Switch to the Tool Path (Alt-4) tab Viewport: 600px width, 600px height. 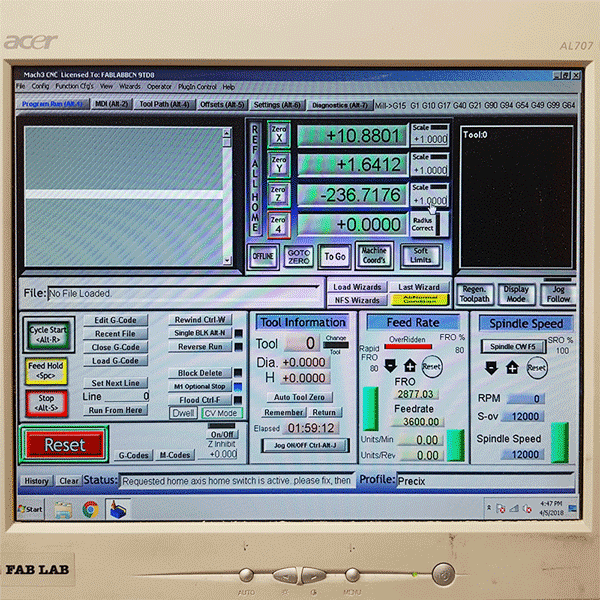click(x=164, y=104)
